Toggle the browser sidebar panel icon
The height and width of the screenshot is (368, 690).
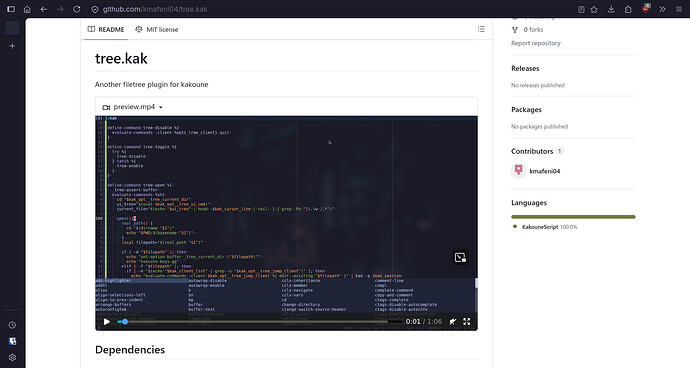pos(11,9)
